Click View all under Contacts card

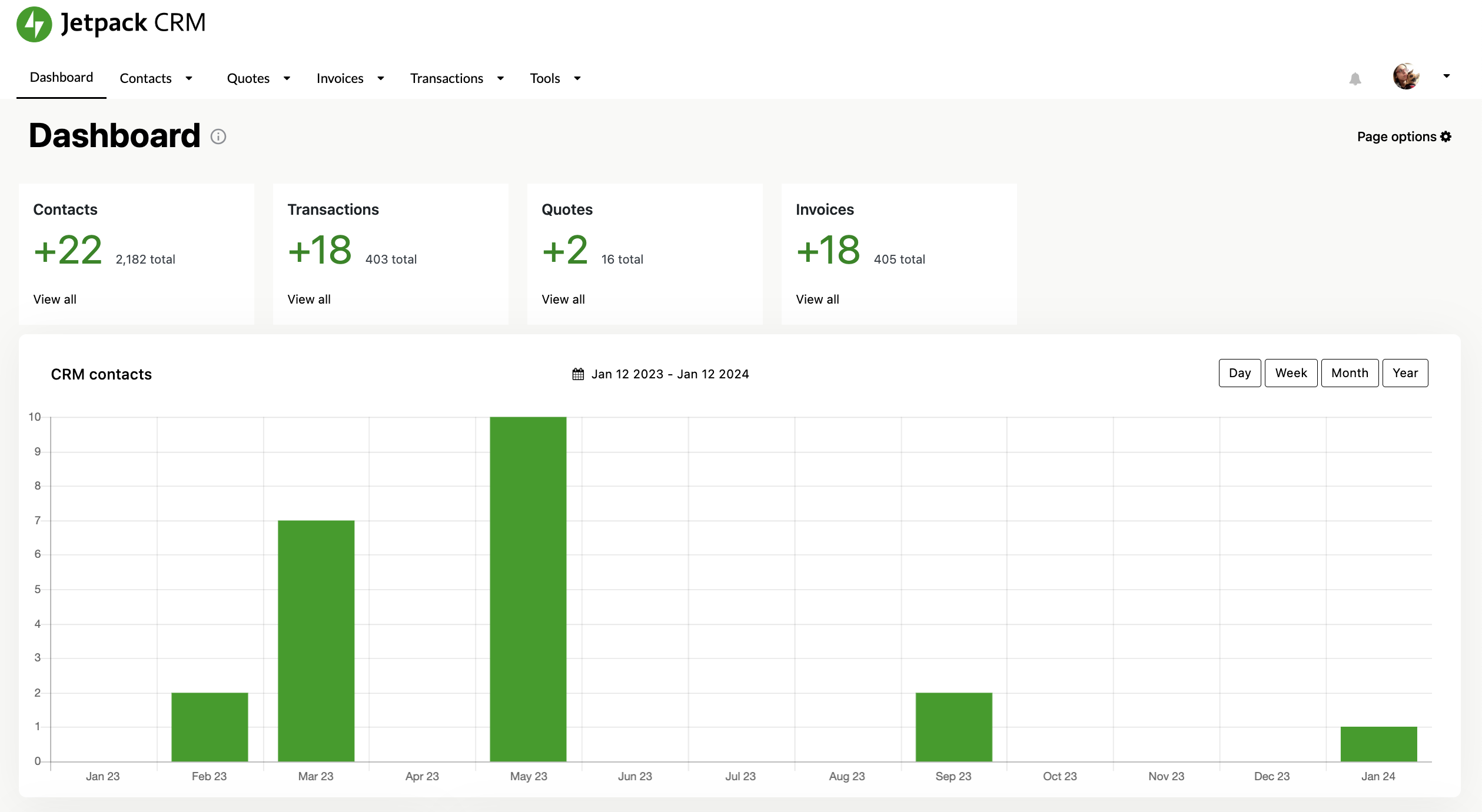pos(54,299)
